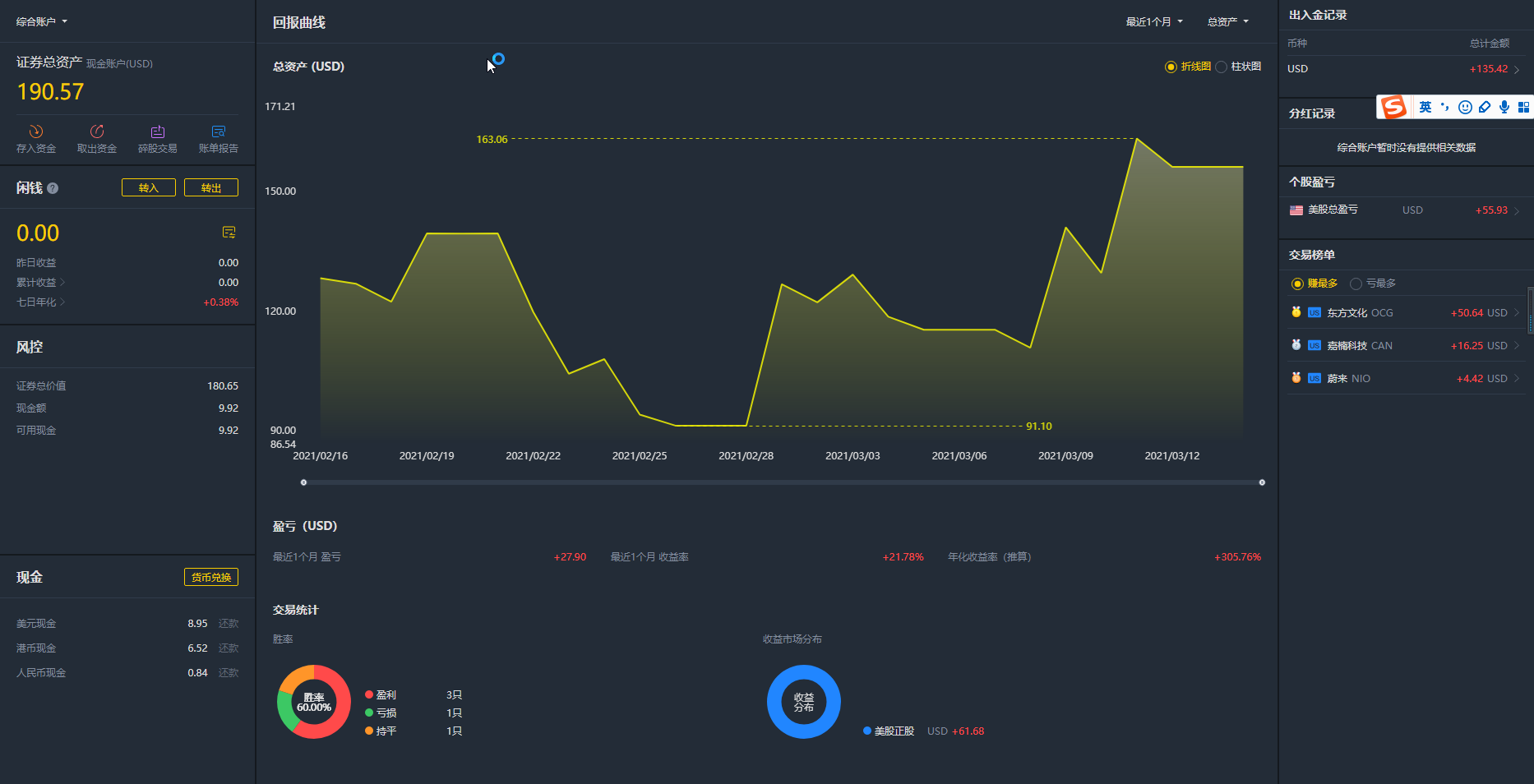Click the 91.10 low value label

pos(1039,427)
